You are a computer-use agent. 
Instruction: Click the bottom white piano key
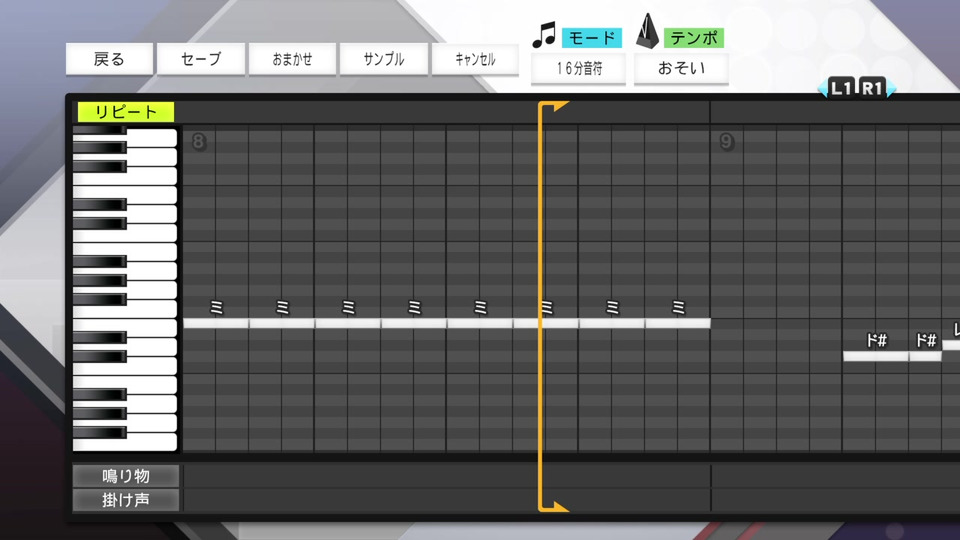[125, 442]
